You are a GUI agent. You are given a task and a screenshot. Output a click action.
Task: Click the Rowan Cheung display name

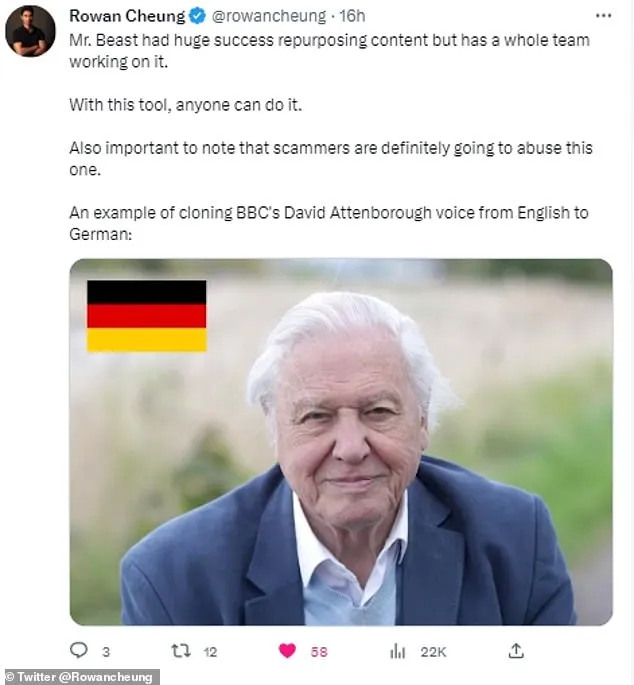tap(127, 16)
